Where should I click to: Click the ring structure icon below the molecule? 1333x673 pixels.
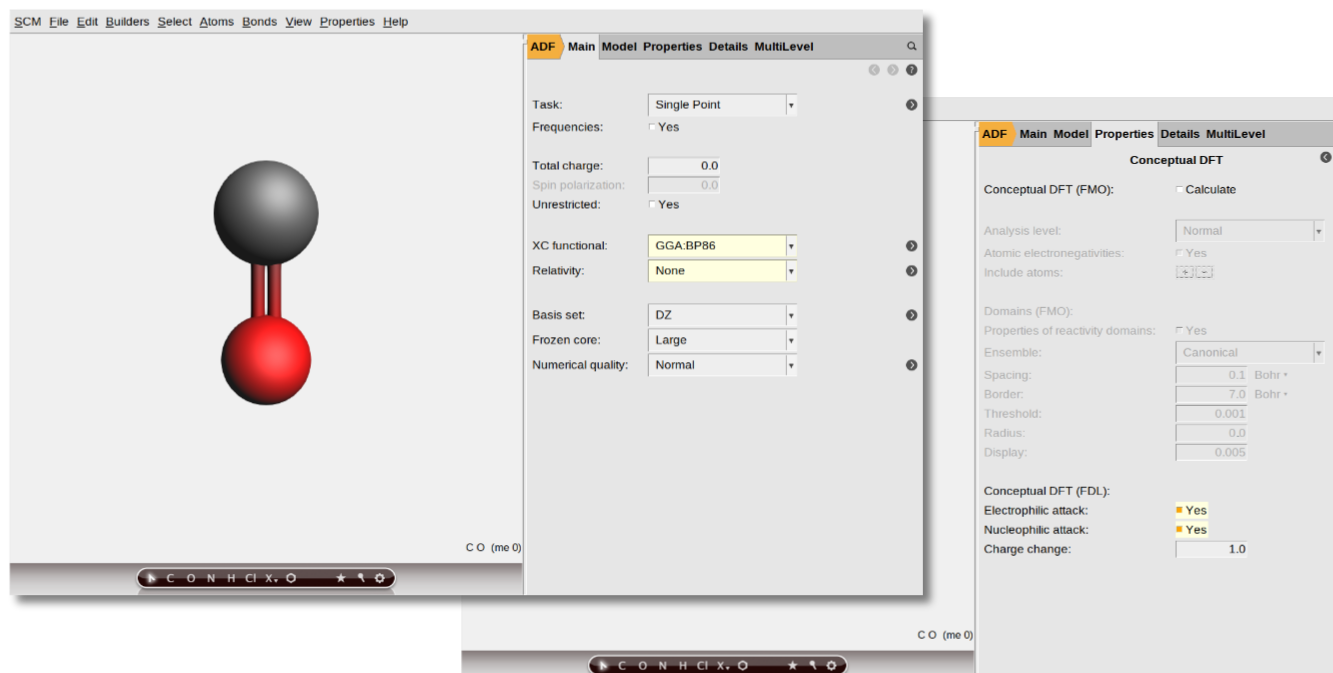point(291,578)
